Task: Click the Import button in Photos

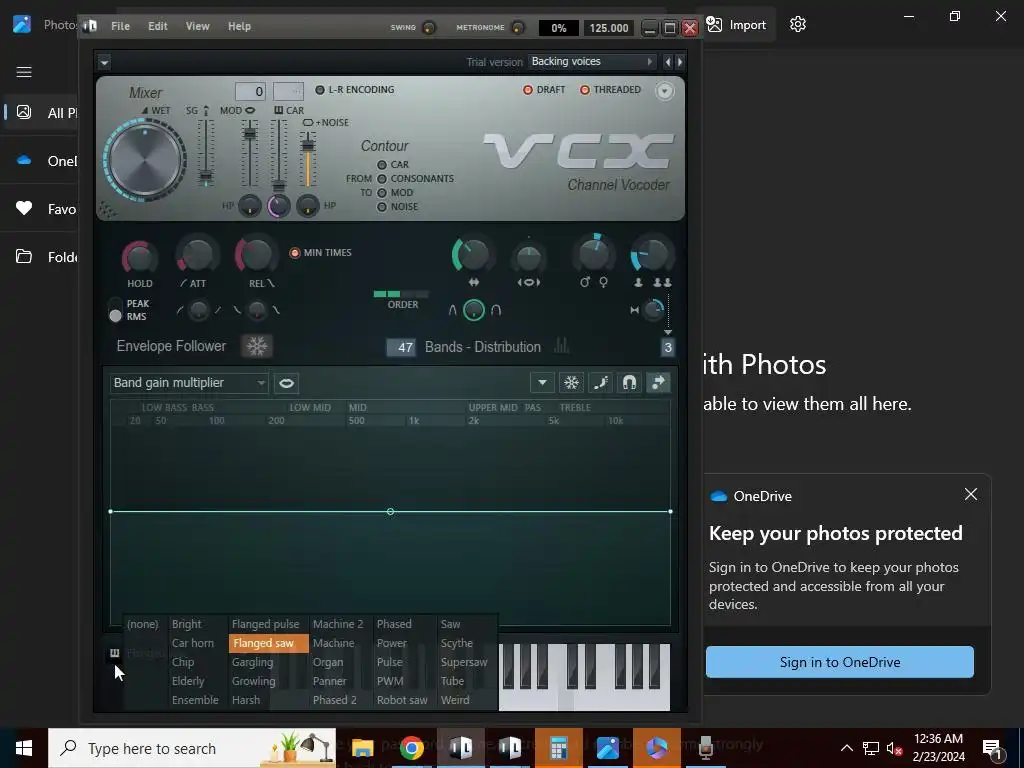Action: point(736,25)
